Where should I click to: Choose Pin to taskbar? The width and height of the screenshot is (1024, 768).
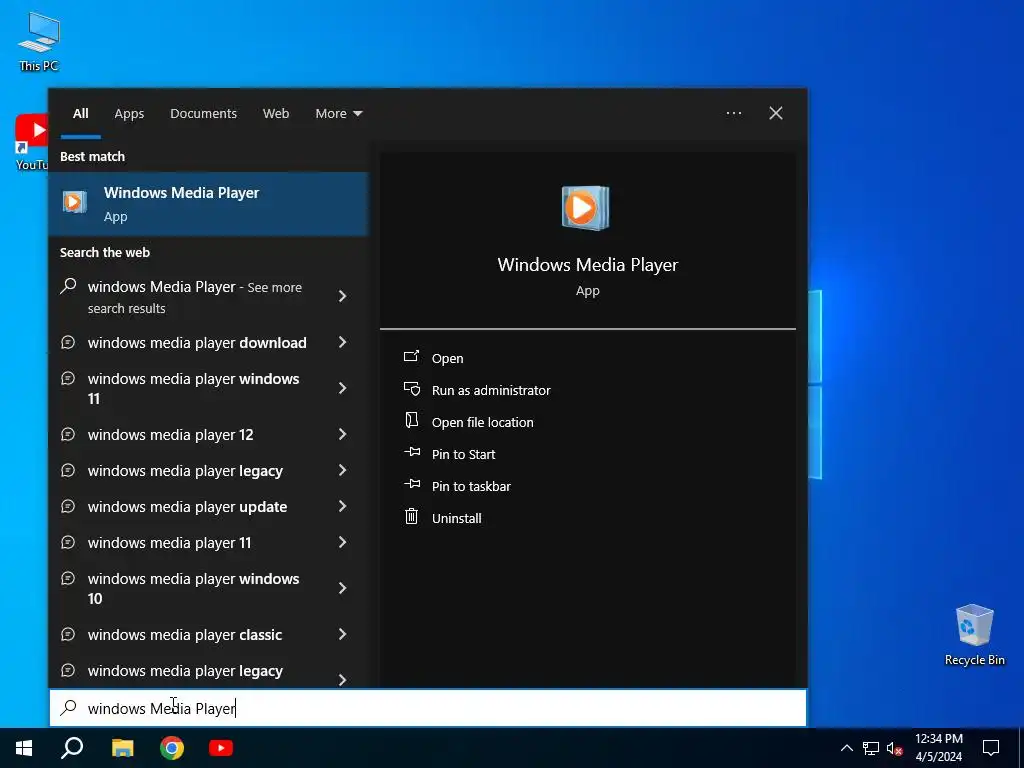pyautogui.click(x=472, y=486)
